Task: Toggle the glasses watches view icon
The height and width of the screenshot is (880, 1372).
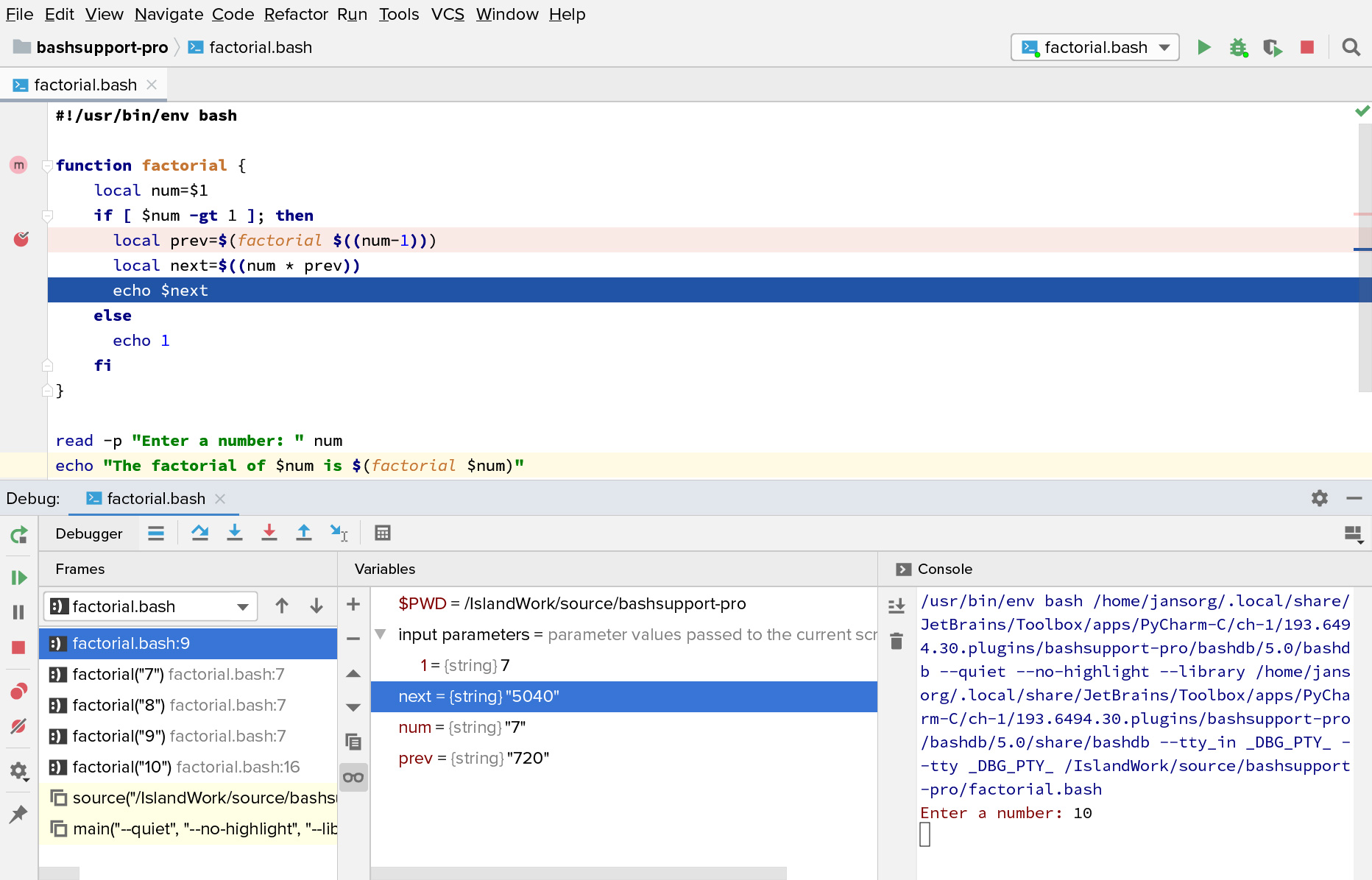Action: (353, 777)
